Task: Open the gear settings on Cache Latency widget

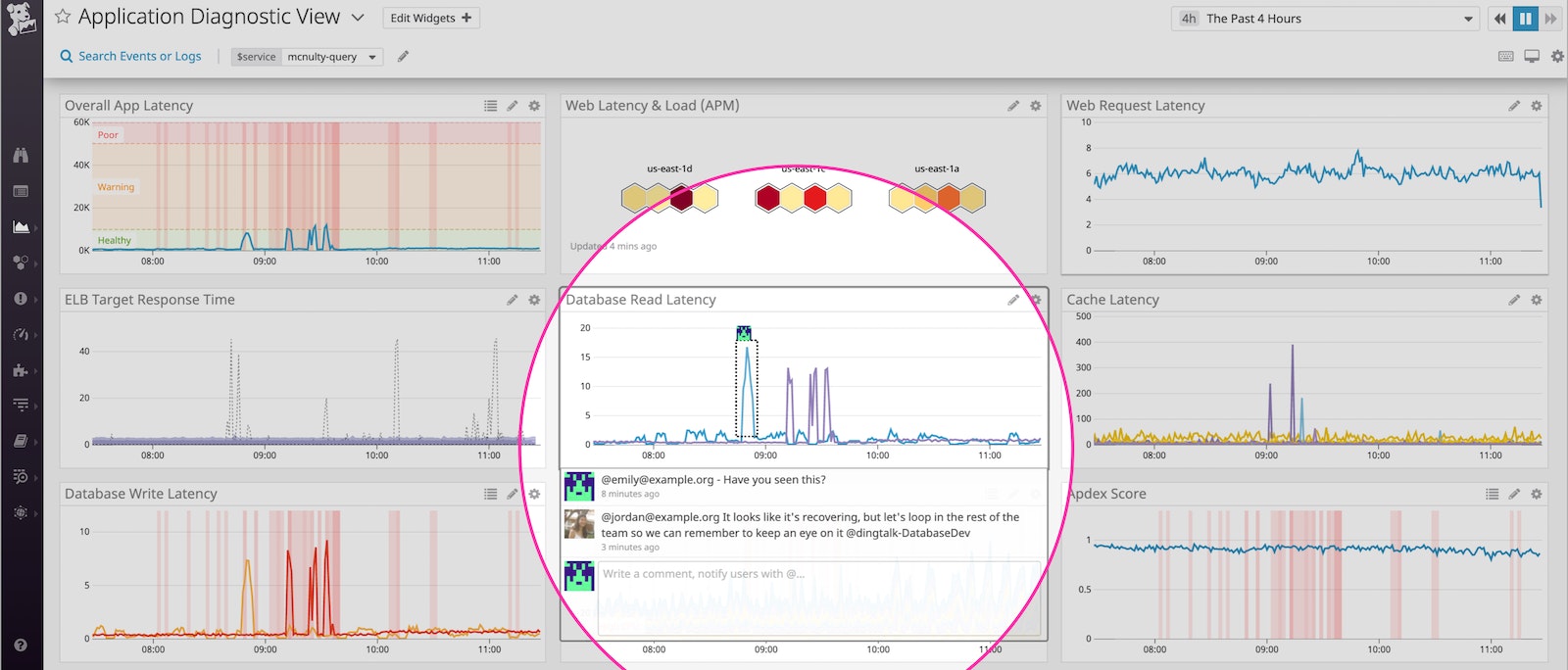Action: (1537, 300)
